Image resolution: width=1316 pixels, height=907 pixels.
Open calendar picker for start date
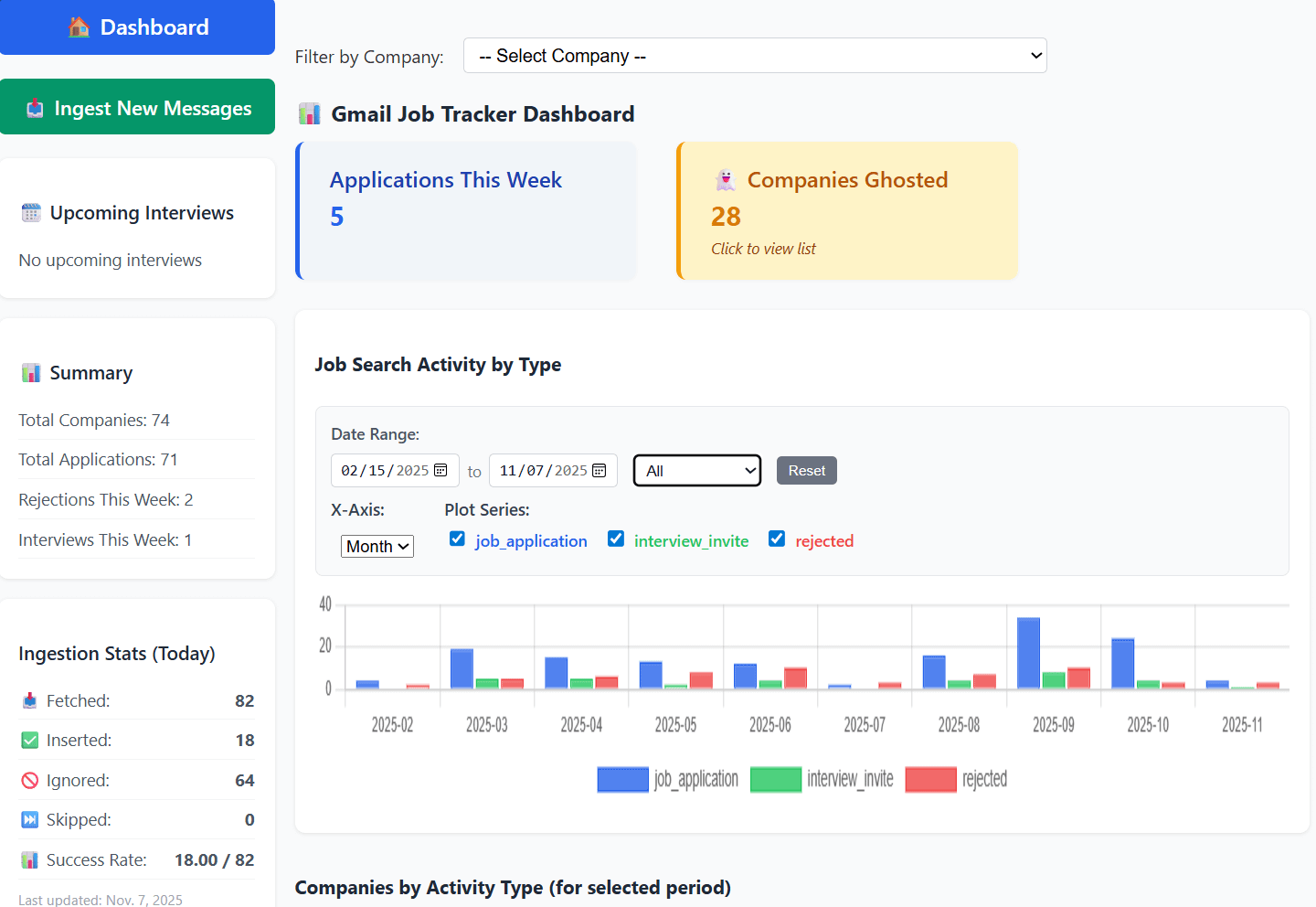pos(440,470)
